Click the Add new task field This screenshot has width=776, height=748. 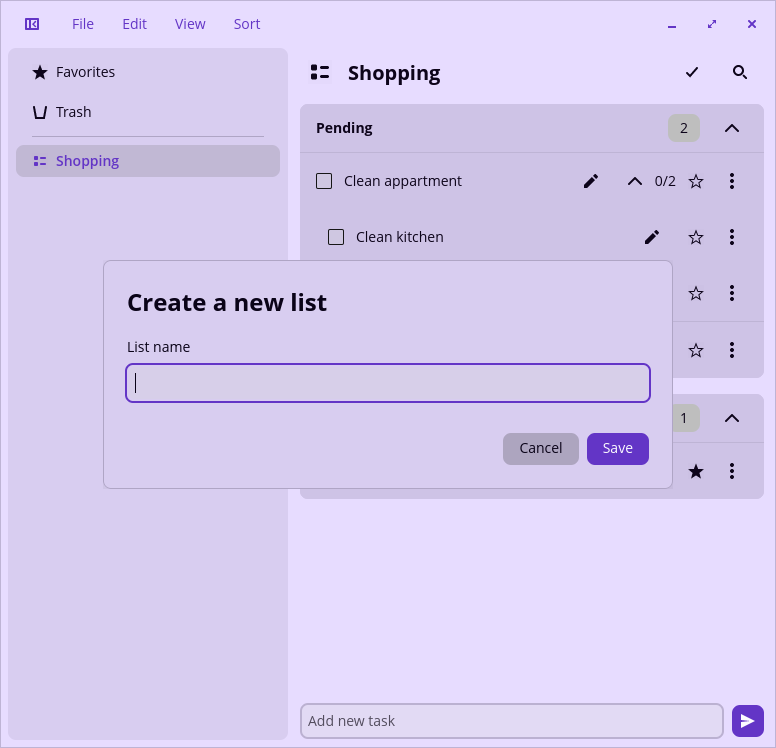point(512,721)
